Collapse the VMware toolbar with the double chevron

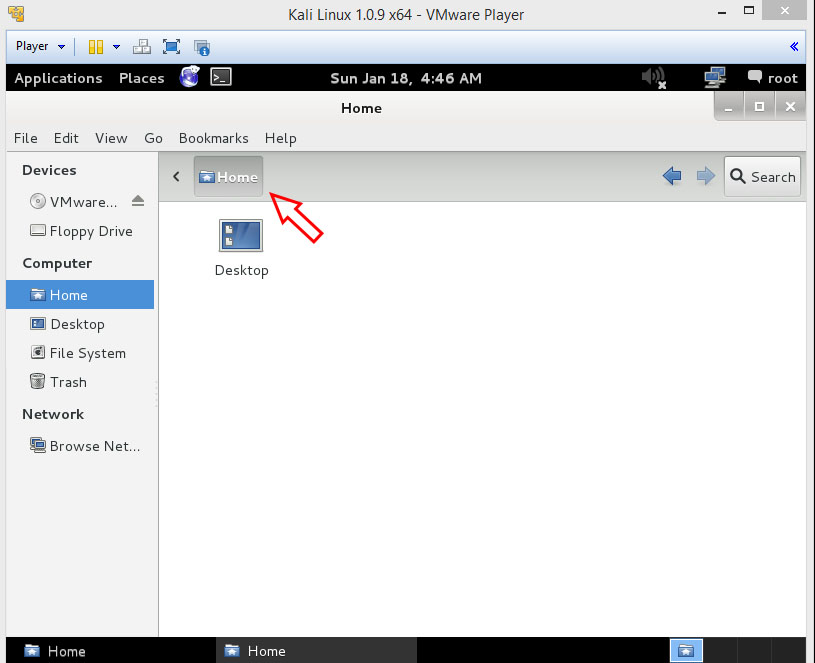794,47
